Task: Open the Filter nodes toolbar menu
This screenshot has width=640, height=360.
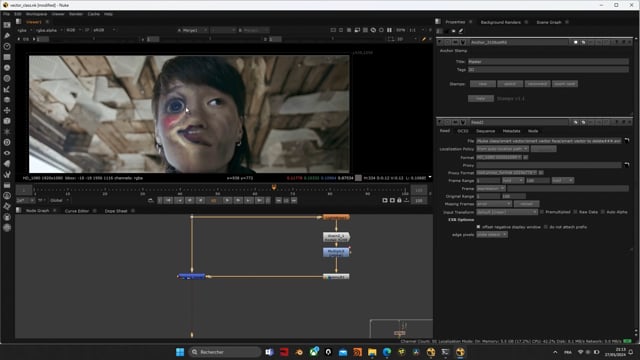Action: [x=7, y=78]
